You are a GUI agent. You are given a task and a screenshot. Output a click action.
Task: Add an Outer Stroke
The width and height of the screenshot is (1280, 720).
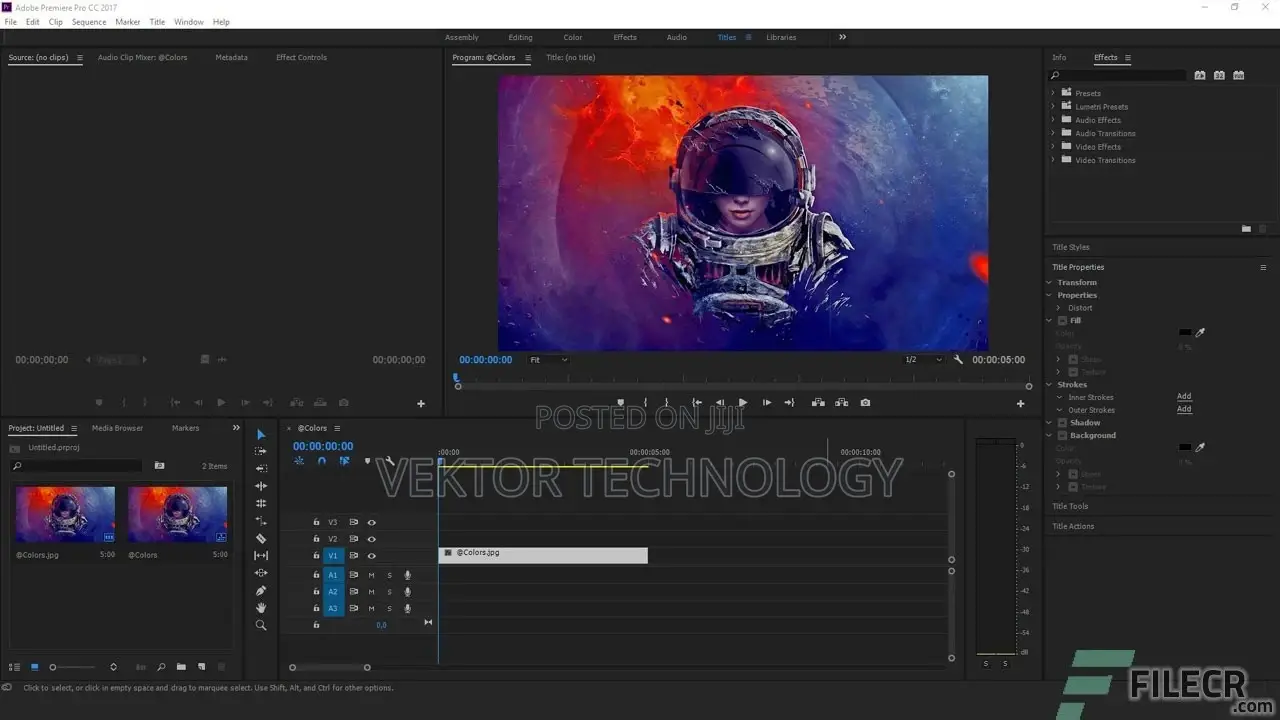[1184, 409]
